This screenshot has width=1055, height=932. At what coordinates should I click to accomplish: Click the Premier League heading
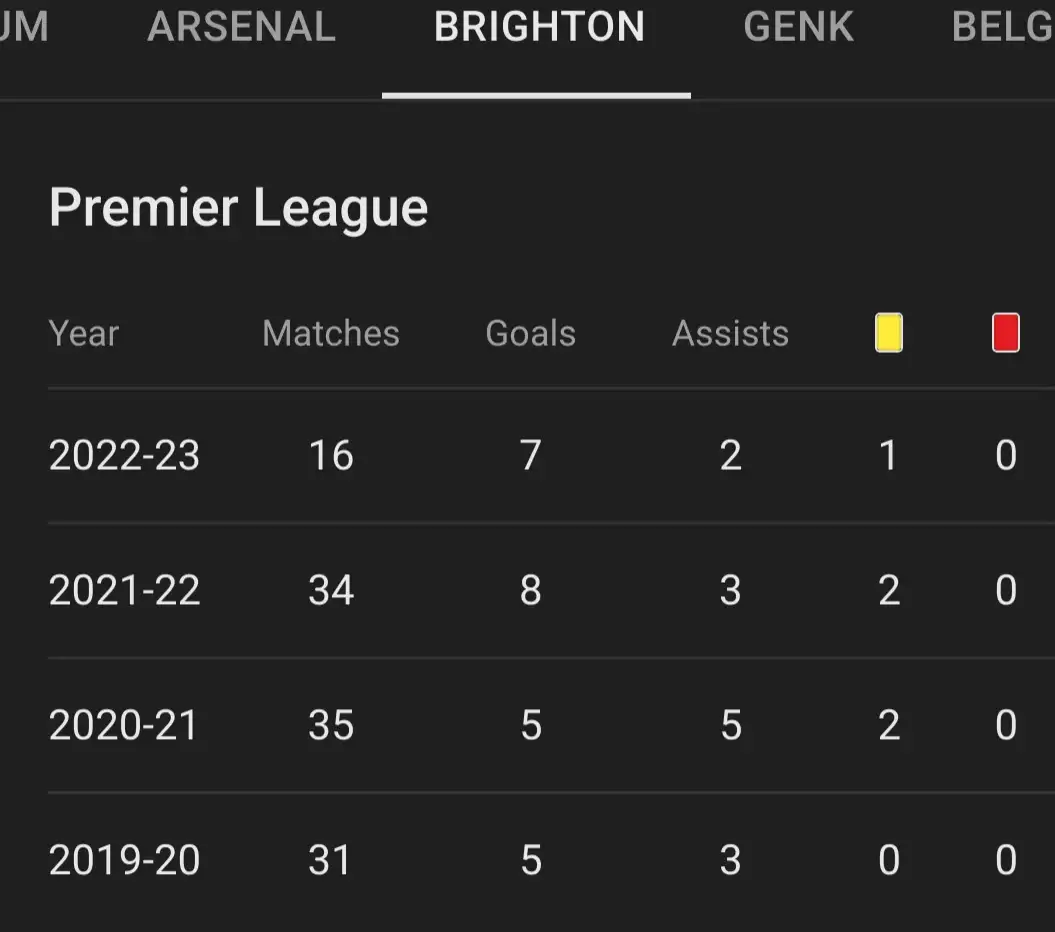coord(239,208)
